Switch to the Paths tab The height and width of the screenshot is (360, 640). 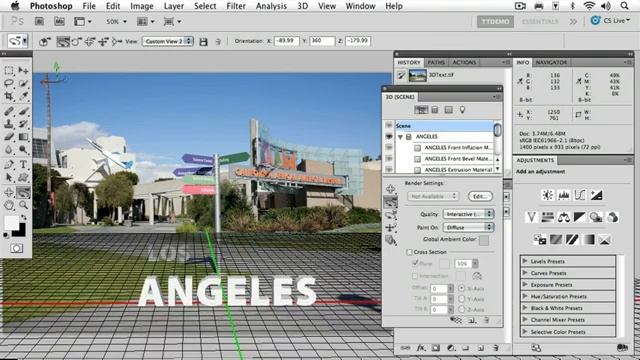[436, 62]
